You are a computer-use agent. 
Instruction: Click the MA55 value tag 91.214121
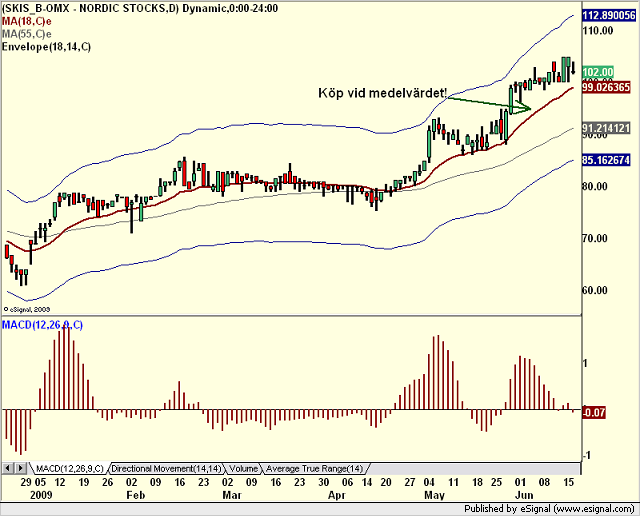pos(607,128)
